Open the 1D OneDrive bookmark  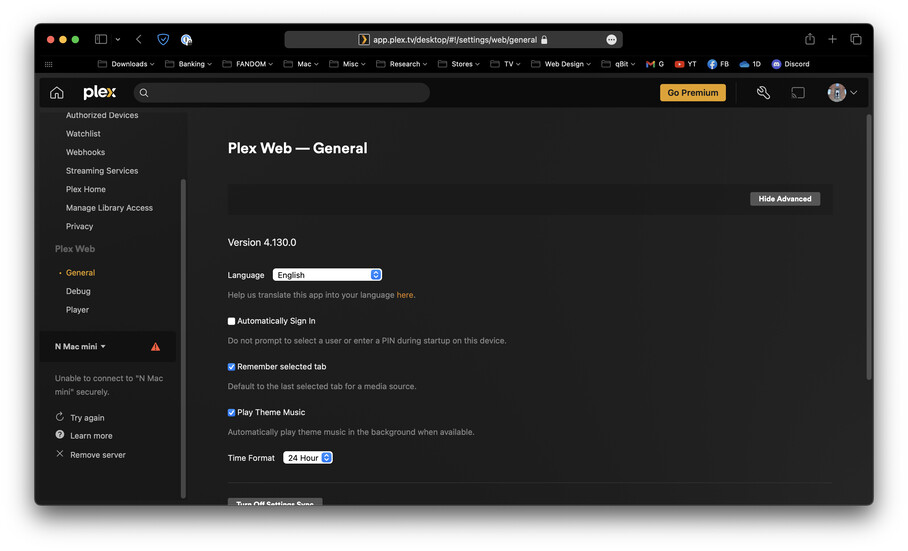[750, 64]
